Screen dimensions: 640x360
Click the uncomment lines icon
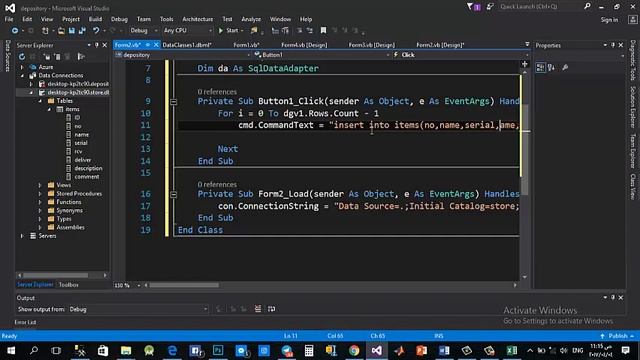point(309,31)
